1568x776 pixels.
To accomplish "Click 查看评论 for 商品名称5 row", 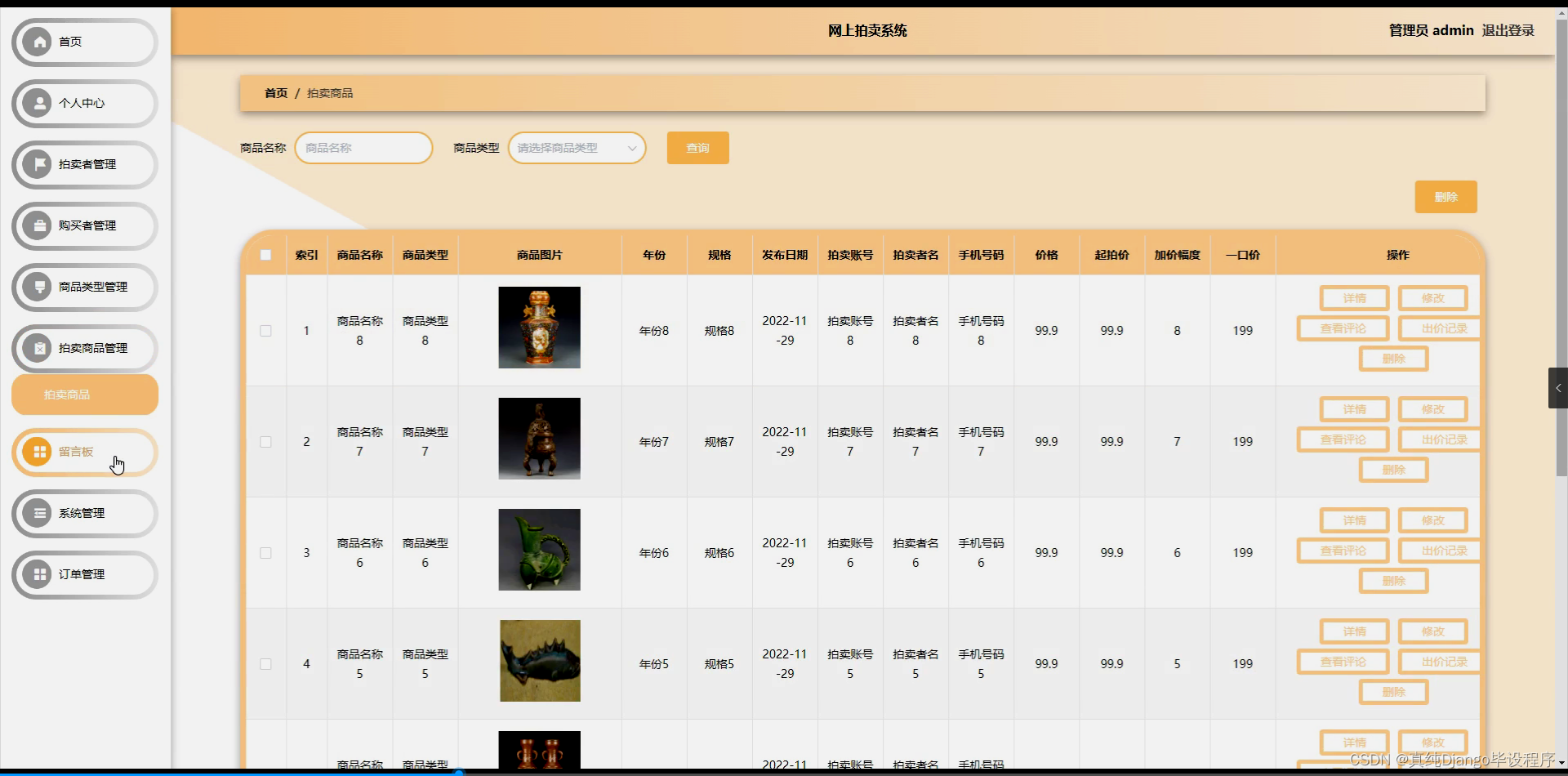I will click(x=1343, y=662).
